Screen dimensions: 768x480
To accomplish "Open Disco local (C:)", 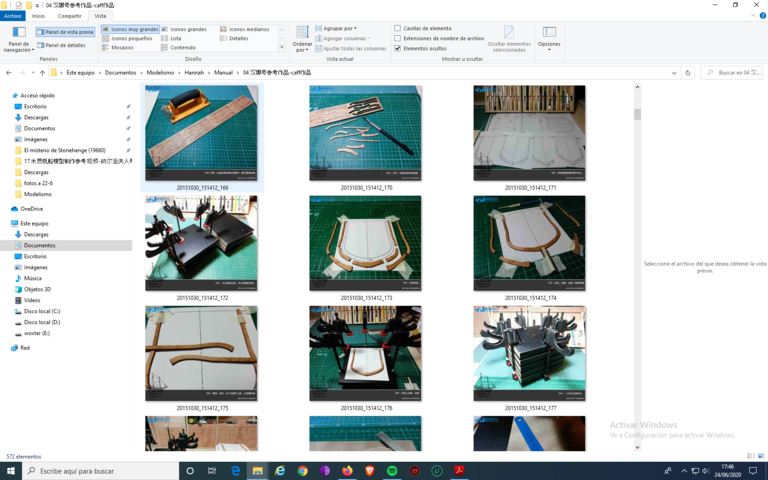I will click(42, 311).
